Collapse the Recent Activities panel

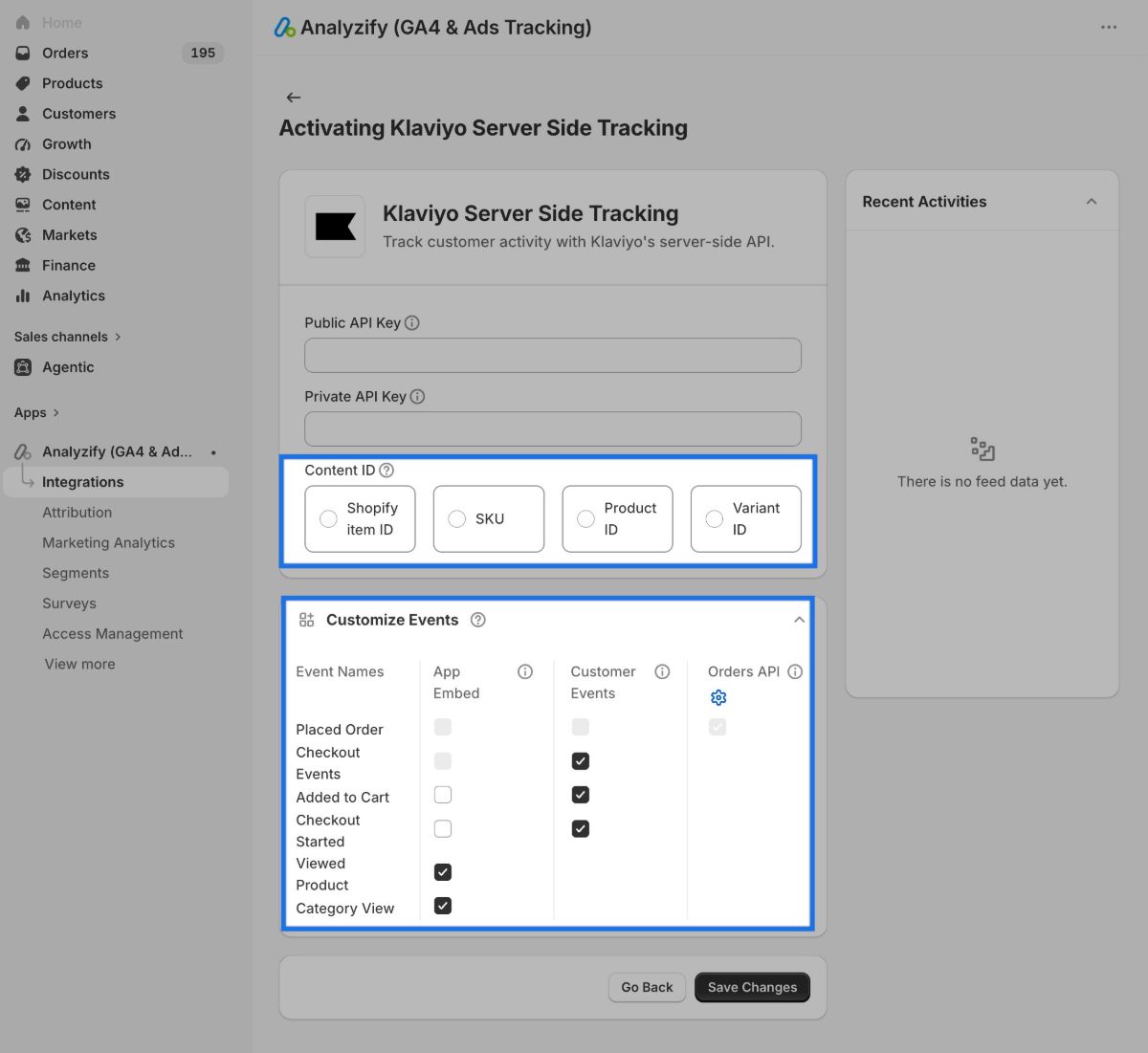tap(1092, 202)
